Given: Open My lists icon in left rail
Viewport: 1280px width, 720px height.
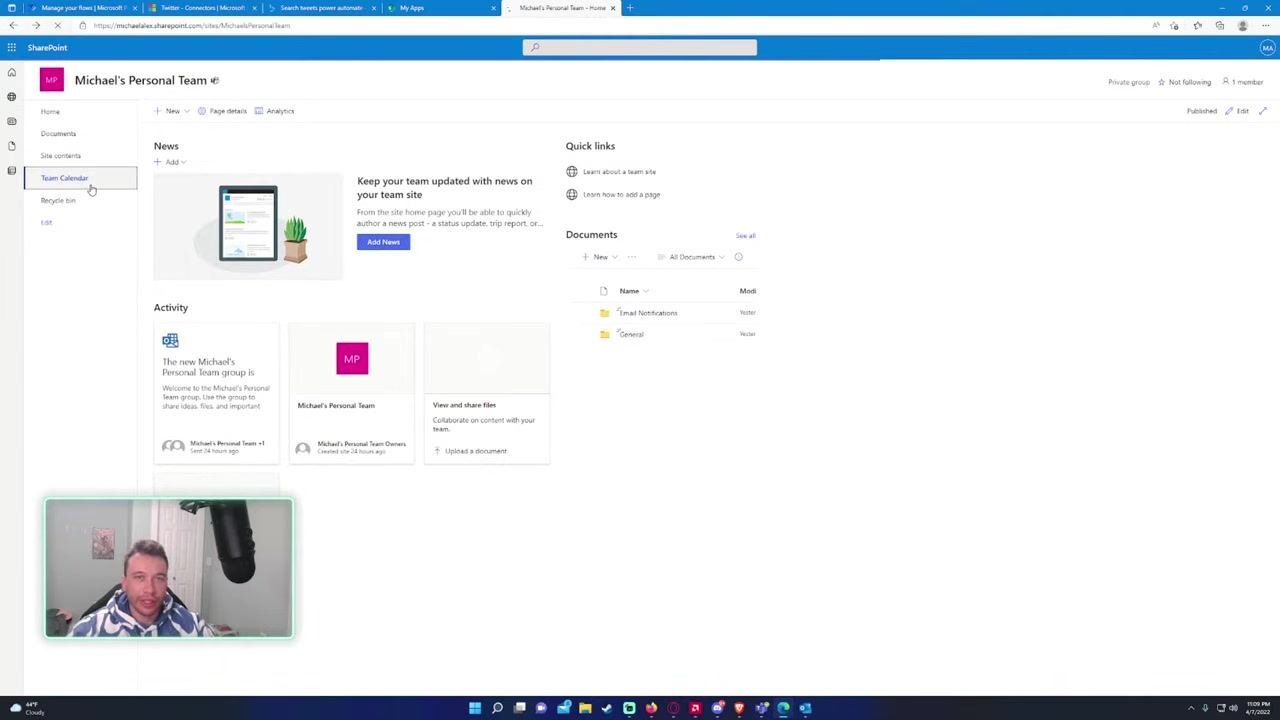Looking at the screenshot, I should [x=11, y=170].
